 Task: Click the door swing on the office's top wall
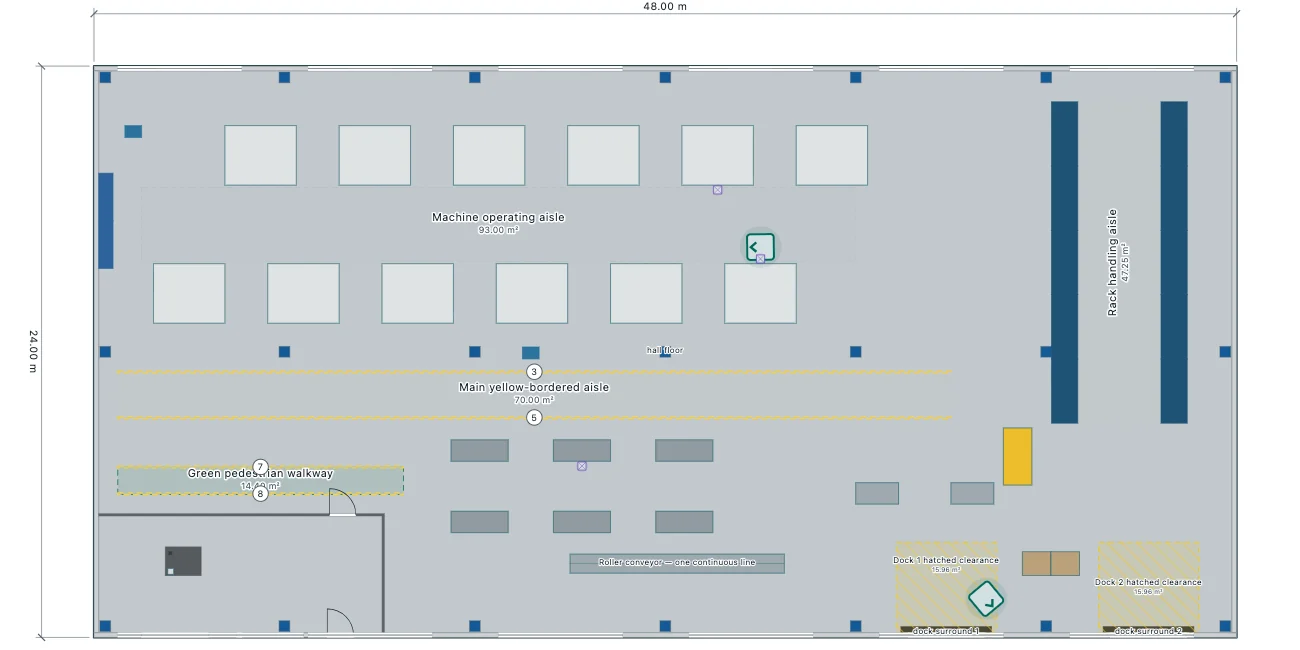(x=343, y=502)
